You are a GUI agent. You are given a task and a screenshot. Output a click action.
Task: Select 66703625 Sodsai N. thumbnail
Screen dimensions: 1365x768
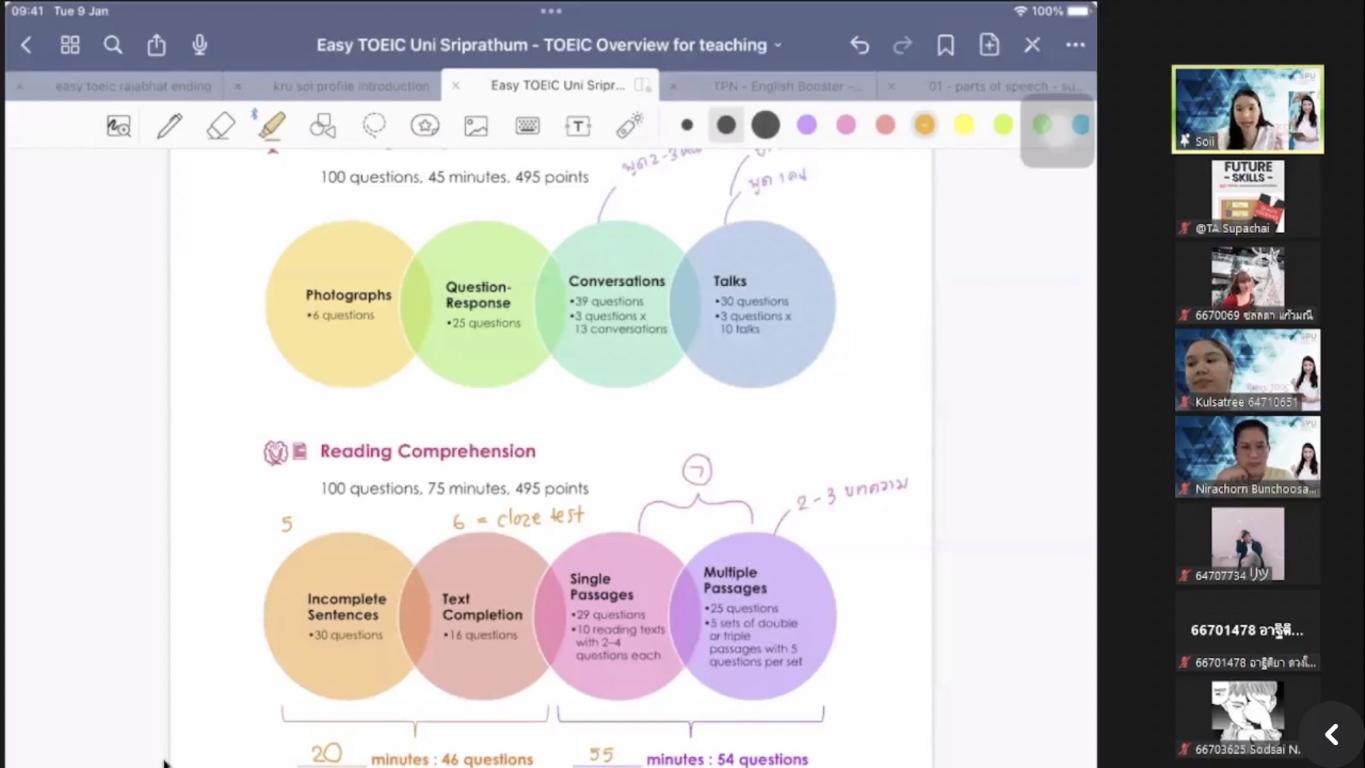tap(1247, 718)
